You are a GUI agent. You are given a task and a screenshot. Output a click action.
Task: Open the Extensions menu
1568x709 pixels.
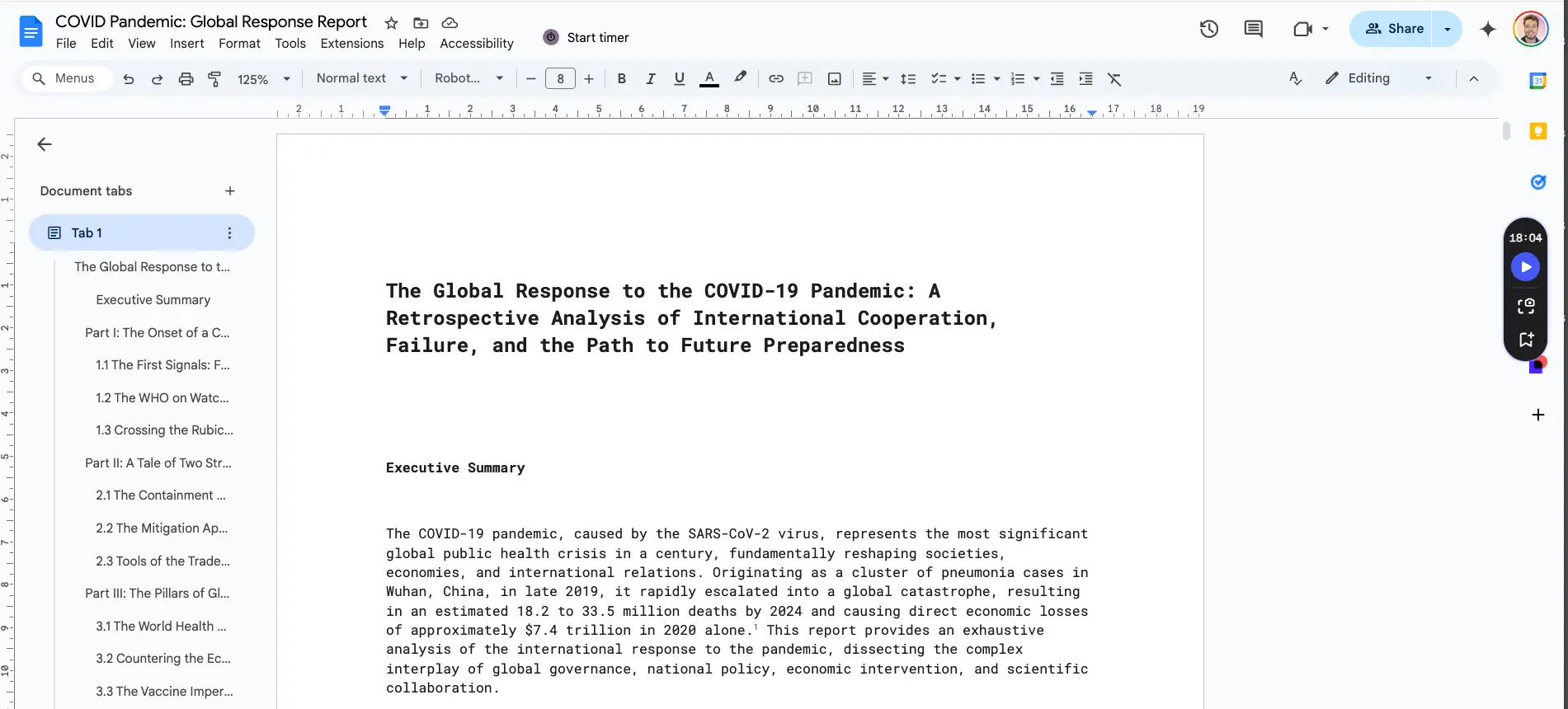351,43
